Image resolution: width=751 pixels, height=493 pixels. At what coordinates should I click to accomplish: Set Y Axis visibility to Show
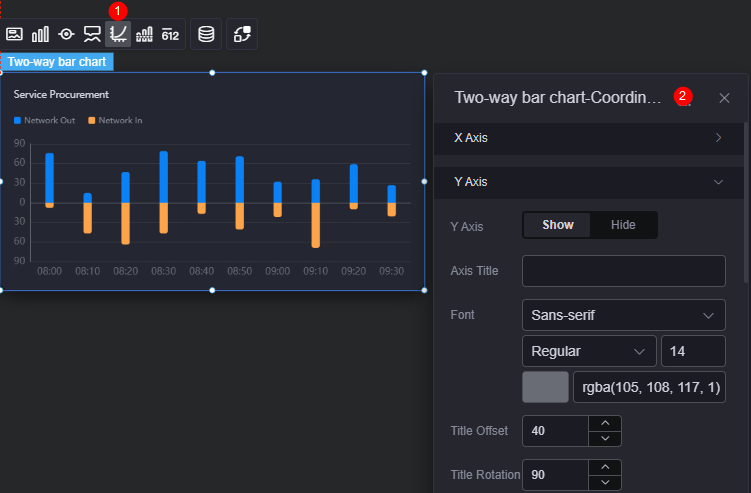tap(558, 225)
